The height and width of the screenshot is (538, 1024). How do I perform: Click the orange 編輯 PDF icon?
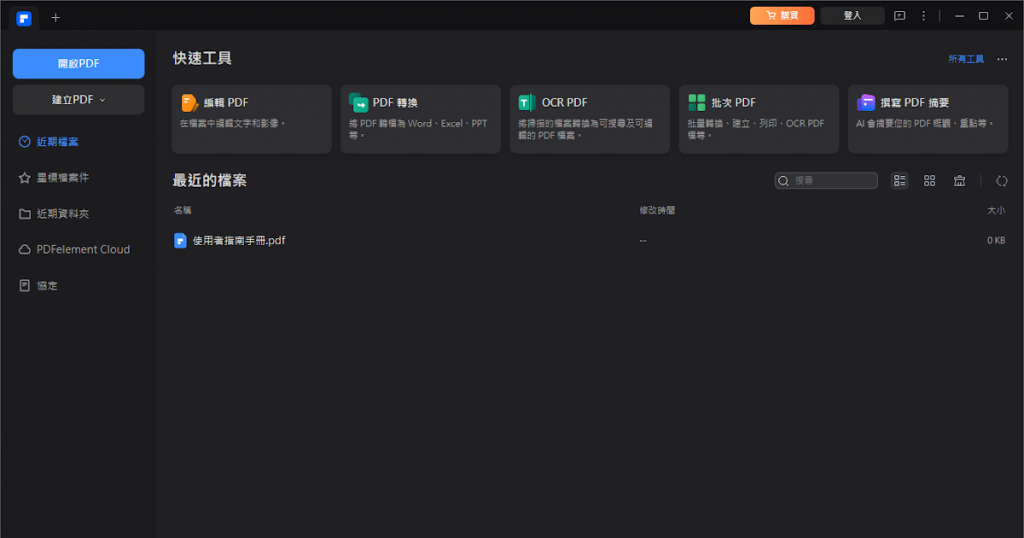(189, 103)
